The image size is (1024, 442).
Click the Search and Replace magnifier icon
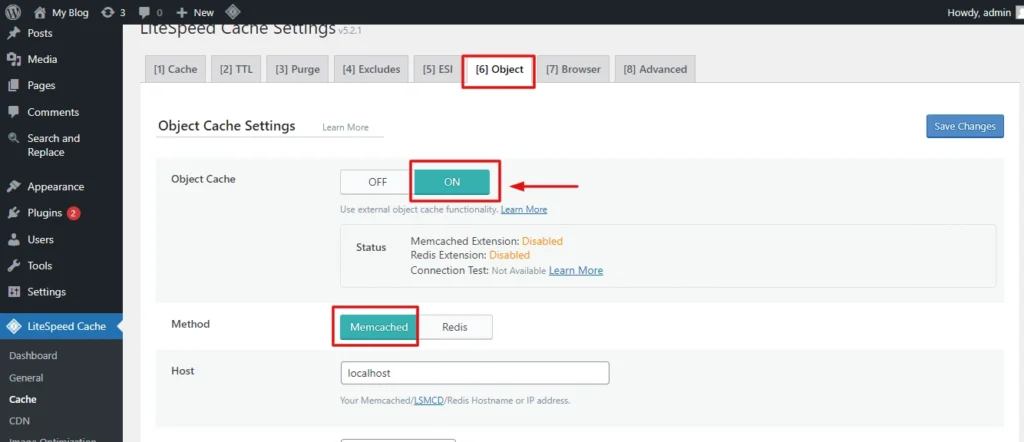[14, 138]
